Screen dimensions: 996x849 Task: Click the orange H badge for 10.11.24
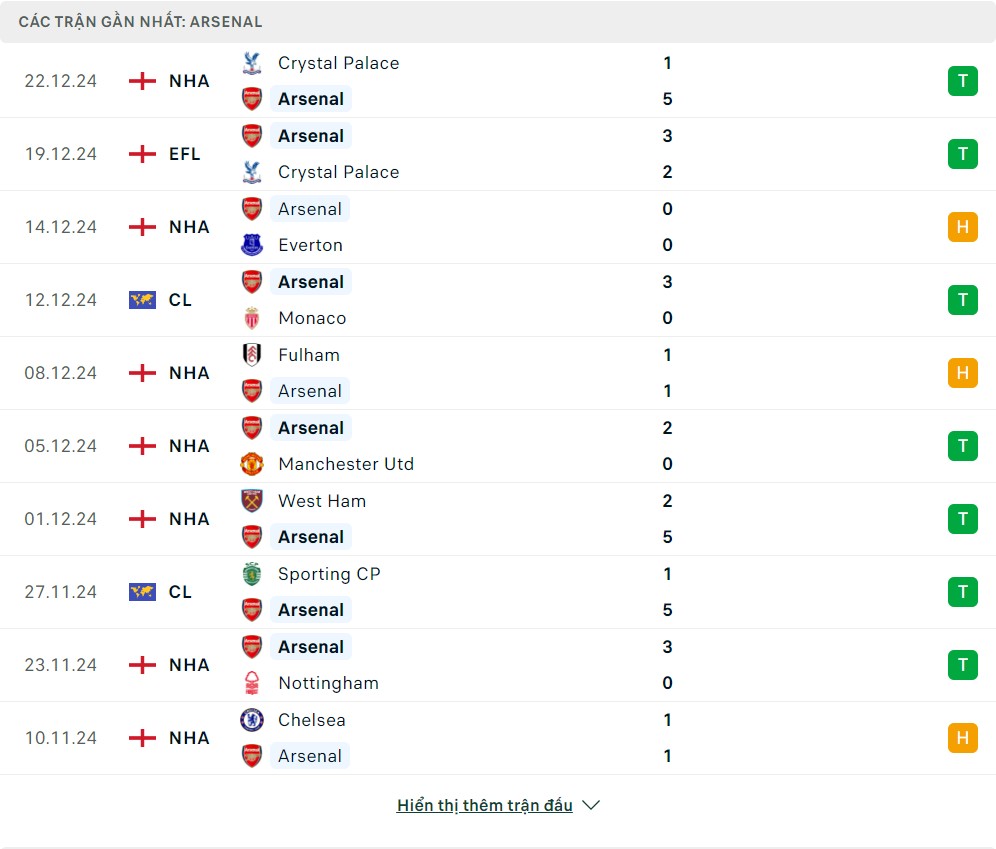coord(962,738)
